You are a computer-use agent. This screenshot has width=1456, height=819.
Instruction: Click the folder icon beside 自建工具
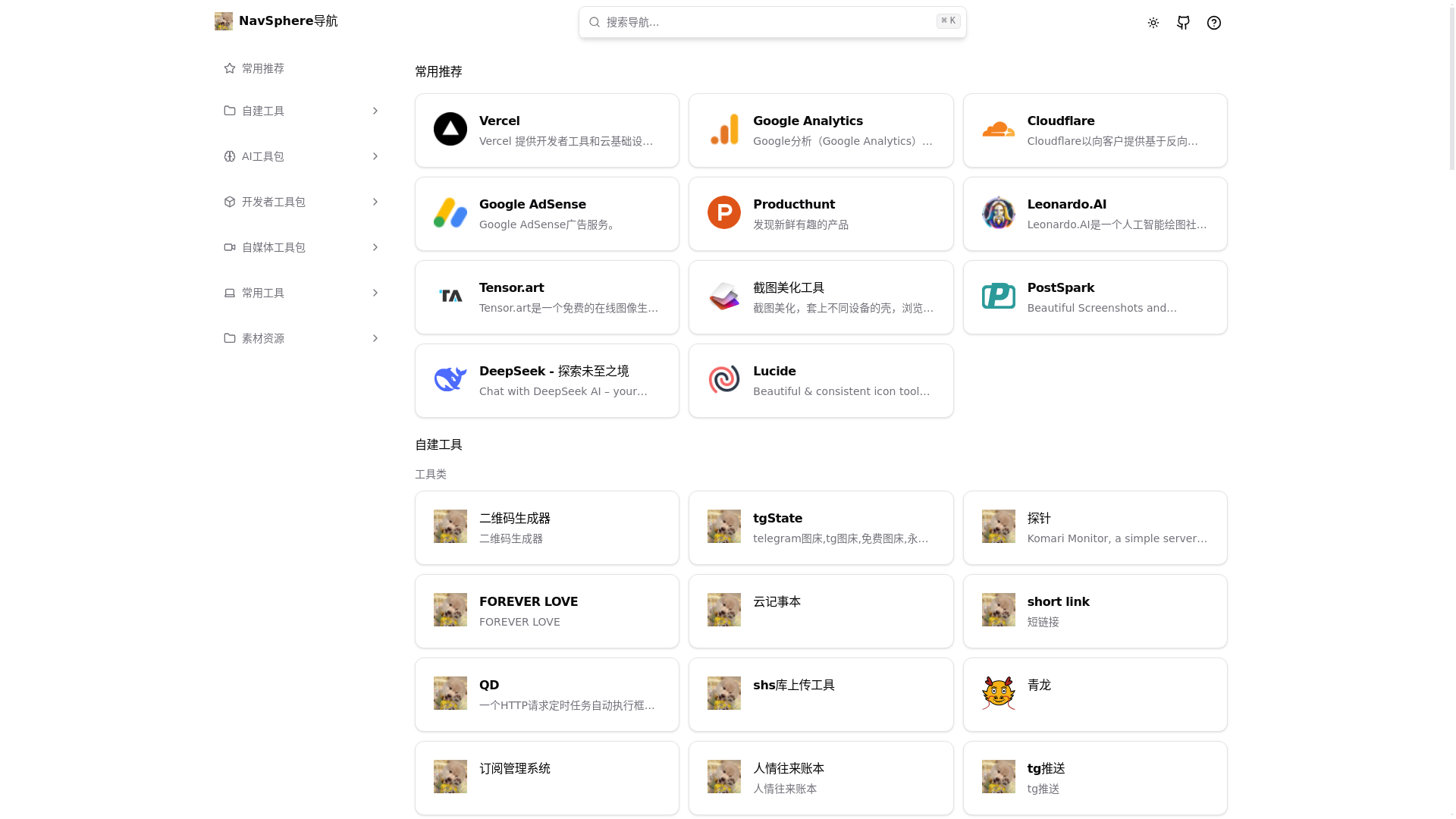pyautogui.click(x=230, y=111)
